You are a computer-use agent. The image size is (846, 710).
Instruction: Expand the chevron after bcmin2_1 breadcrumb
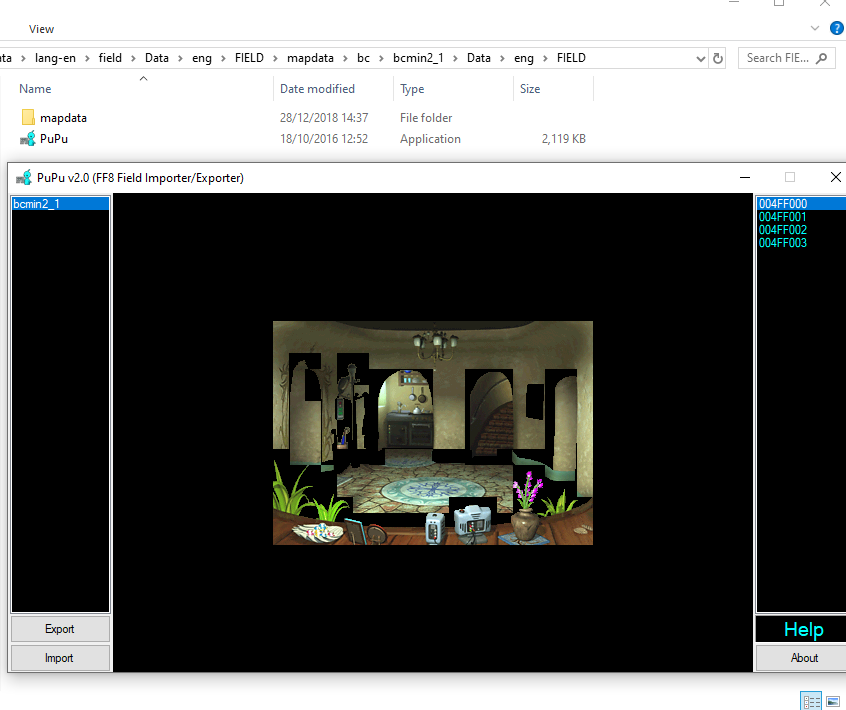(x=455, y=58)
